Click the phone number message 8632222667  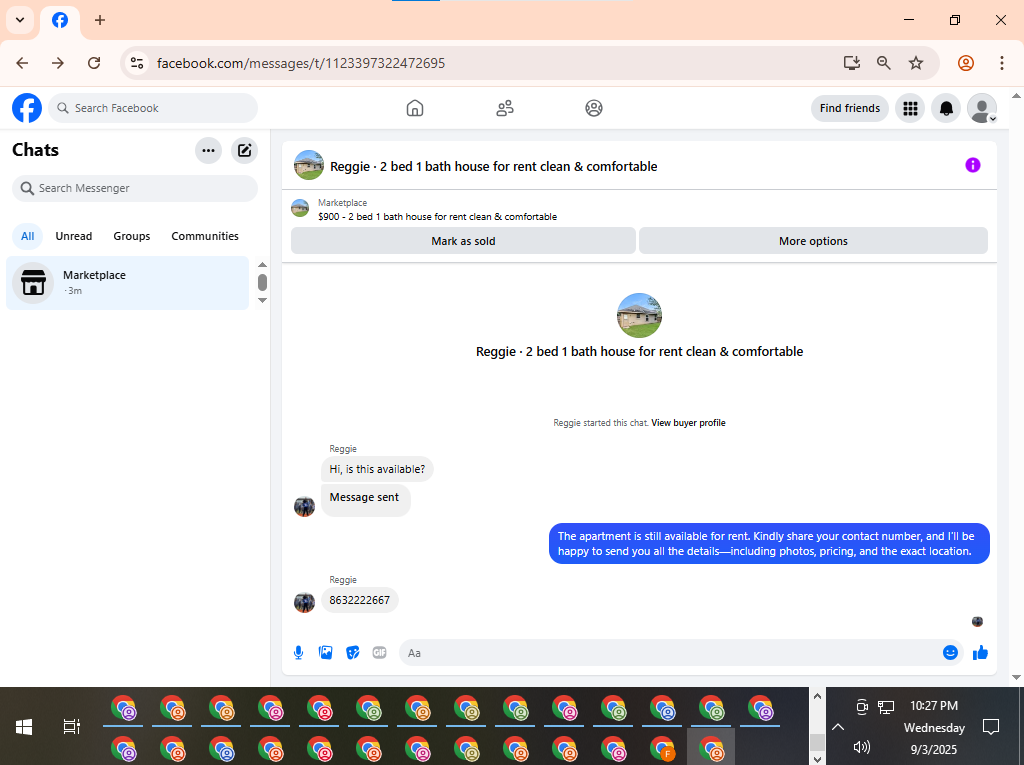pyautogui.click(x=359, y=600)
